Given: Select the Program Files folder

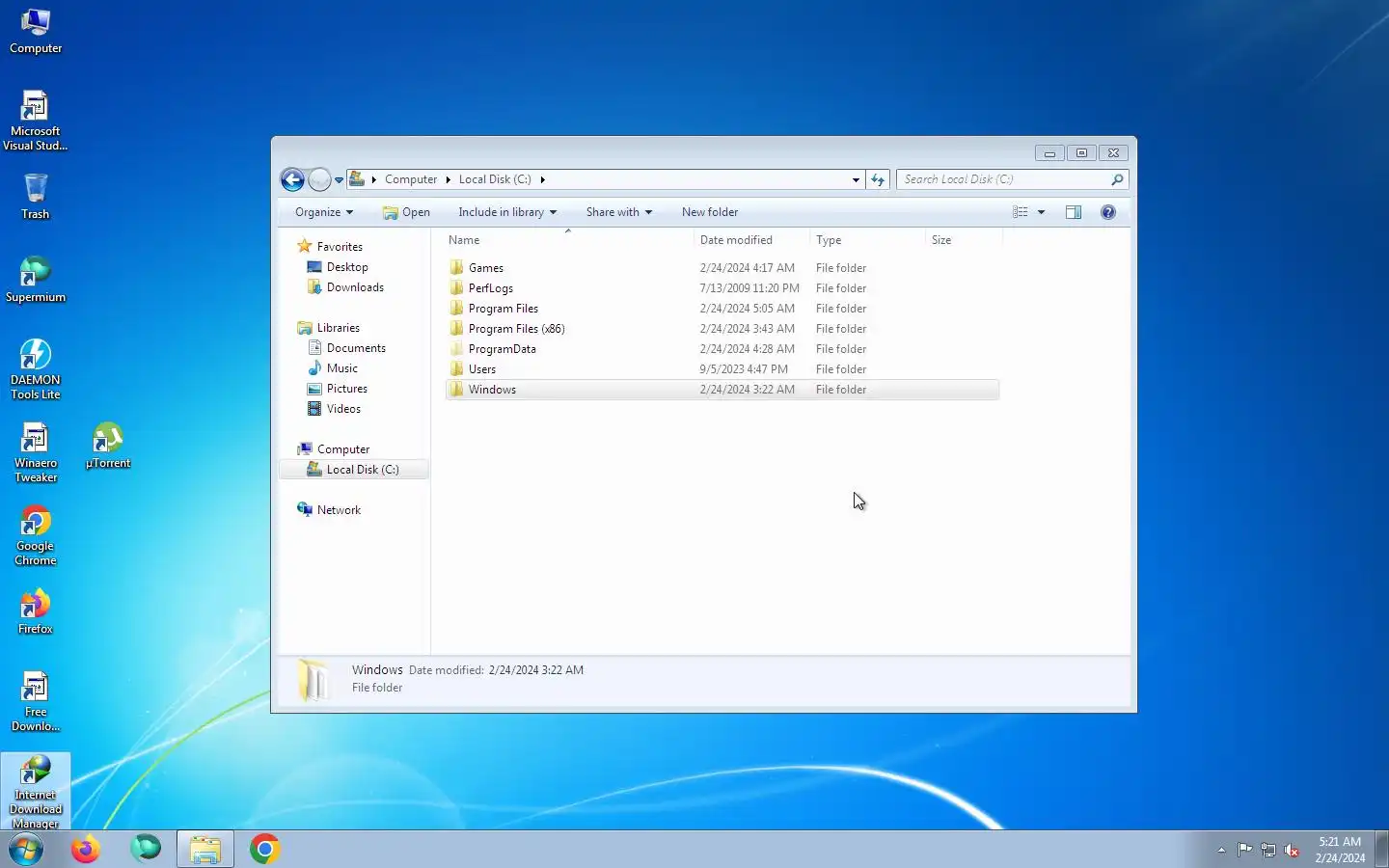Looking at the screenshot, I should pos(722,309).
